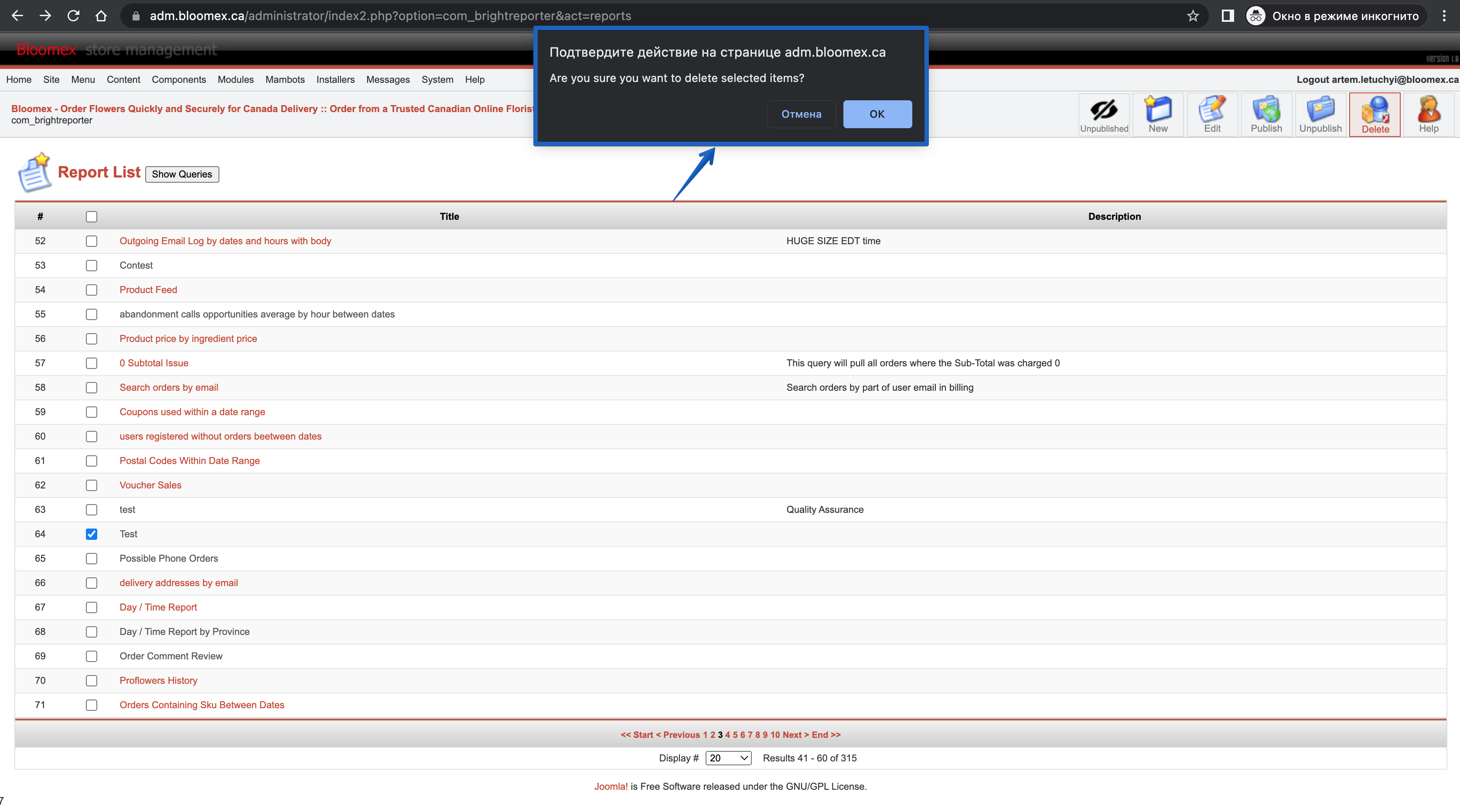The width and height of the screenshot is (1460, 812).
Task: Click the Show Queries button
Action: coord(182,174)
